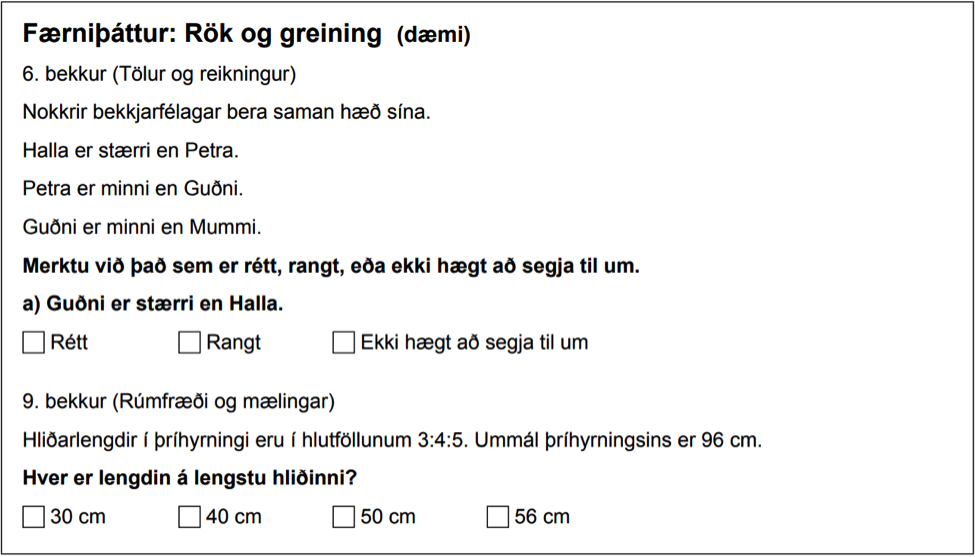The image size is (975, 557).
Task: Click question 'a) Guðni er stærri en Halla.'
Action: pos(153,305)
